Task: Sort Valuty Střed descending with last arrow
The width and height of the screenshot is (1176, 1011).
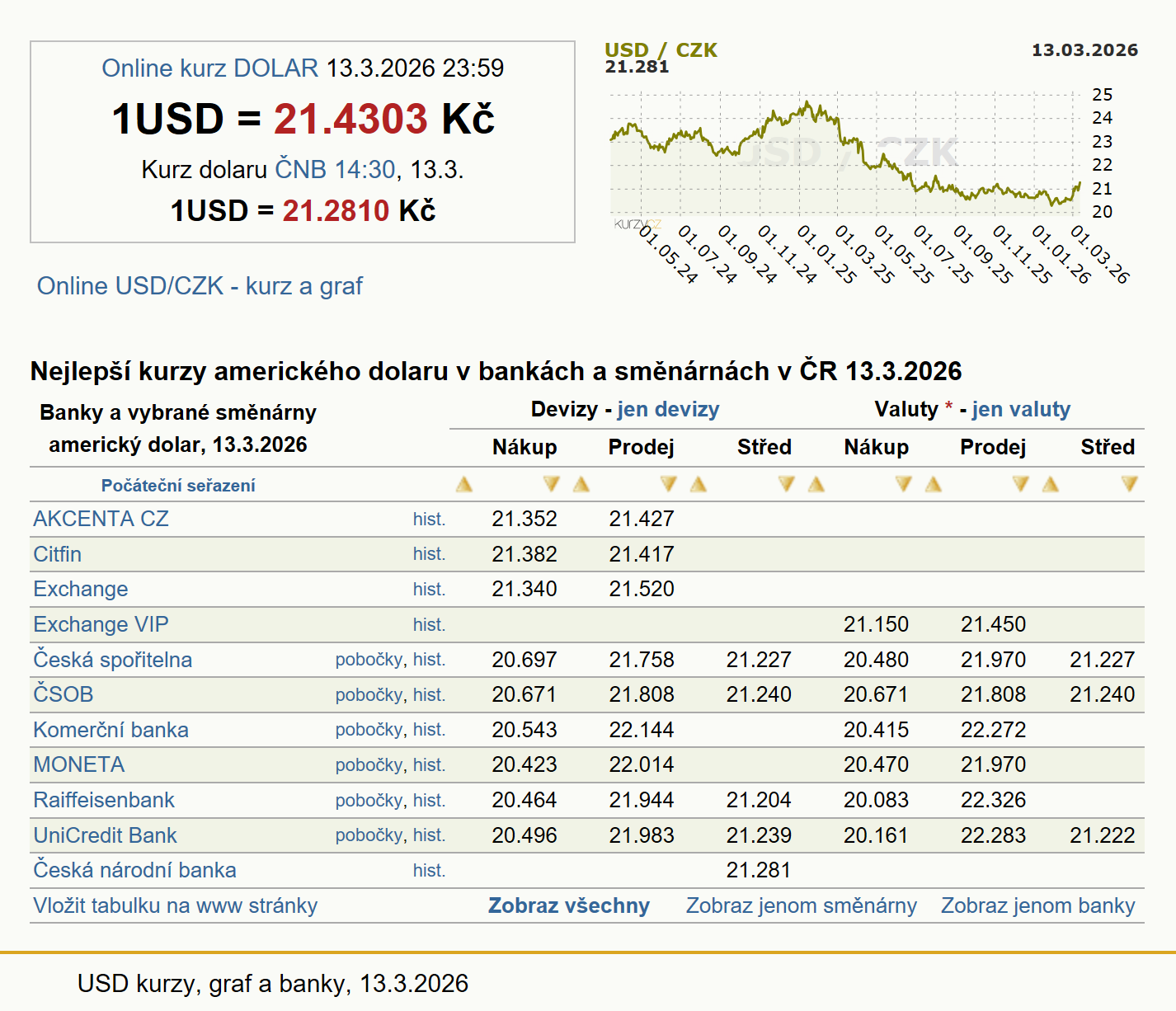Action: (x=1129, y=485)
